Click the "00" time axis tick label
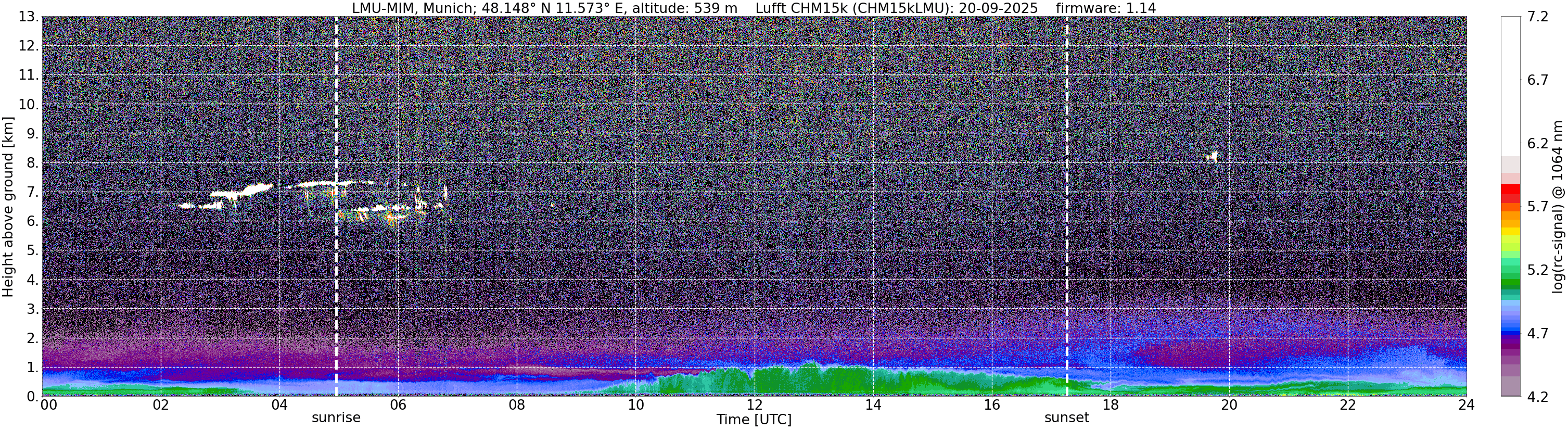 (49, 405)
